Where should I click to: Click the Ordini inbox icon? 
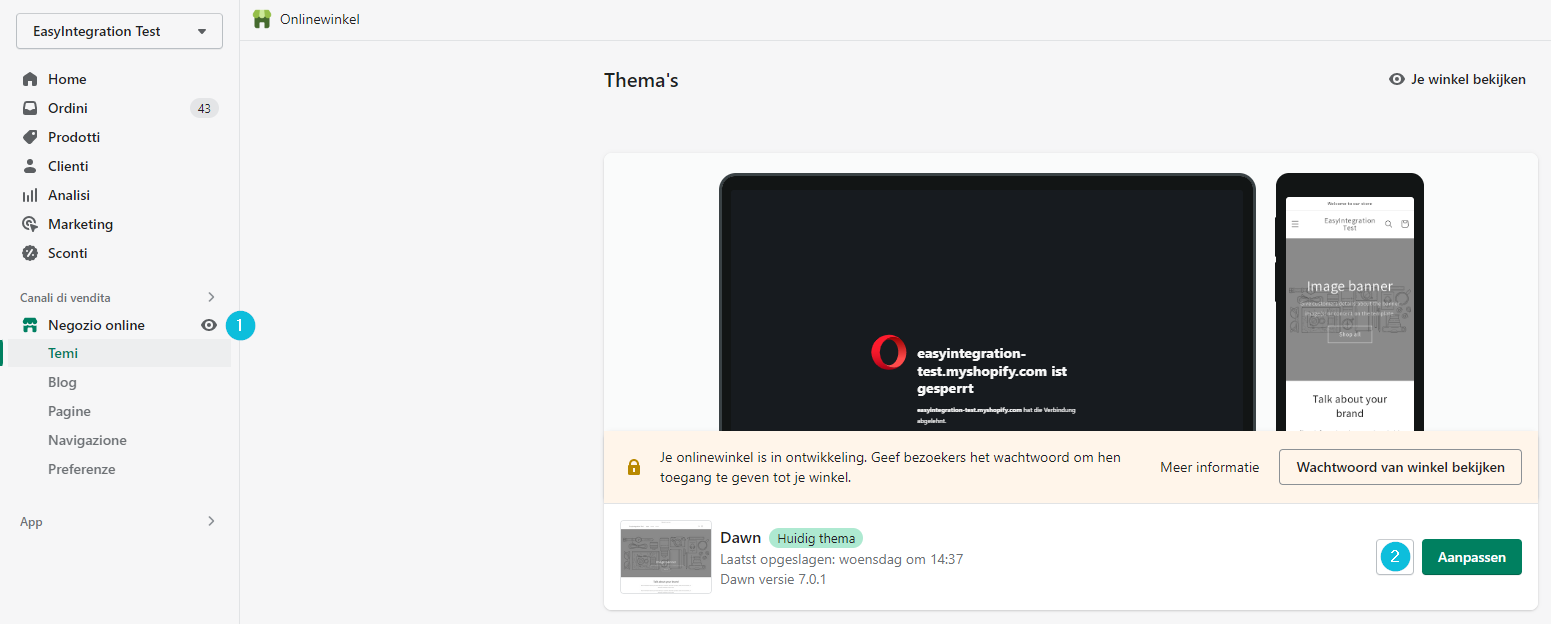click(x=30, y=108)
